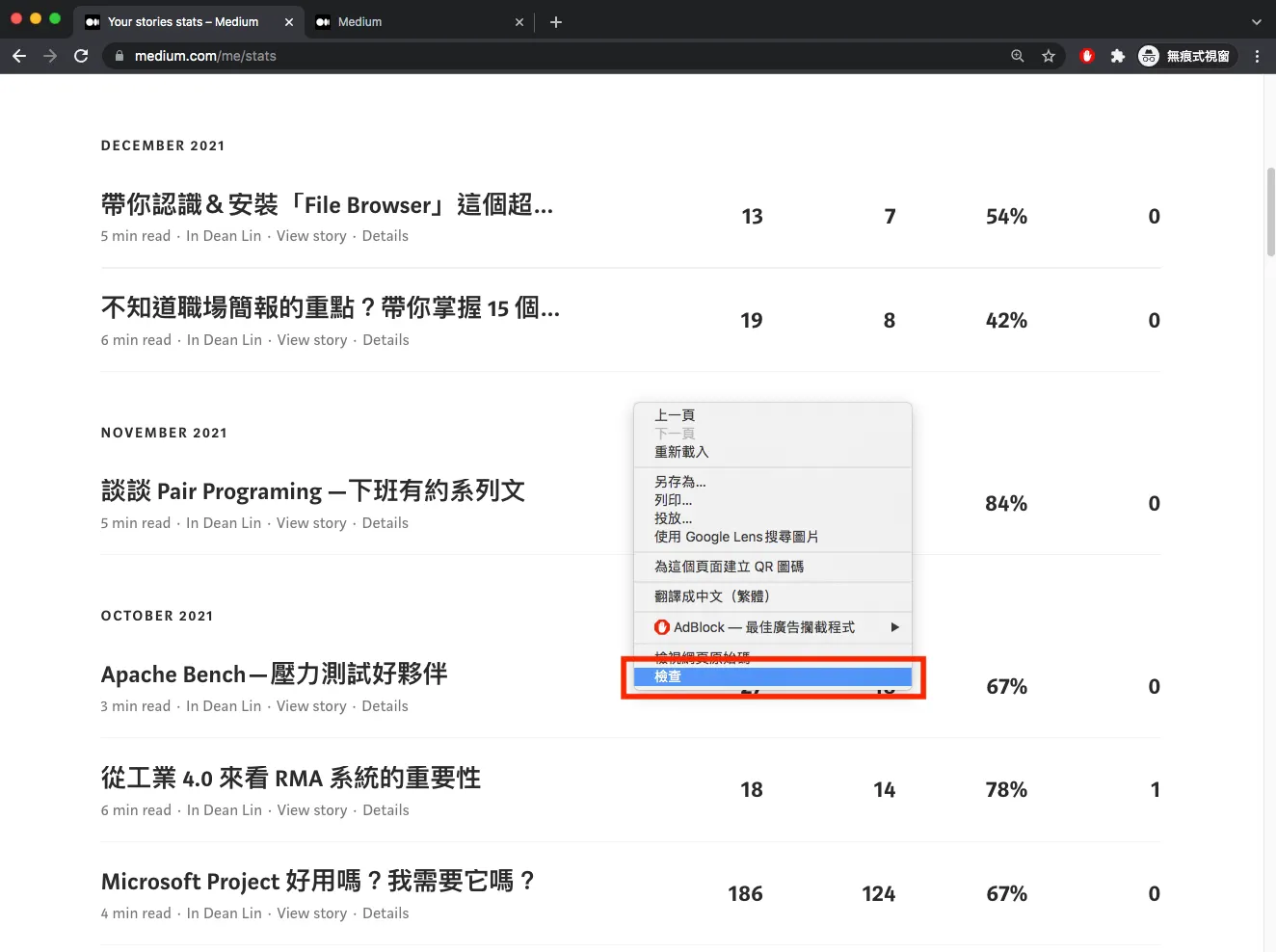This screenshot has width=1276, height=952.
Task: Select the 'Your stories stats – Medium' tab
Action: [190, 22]
